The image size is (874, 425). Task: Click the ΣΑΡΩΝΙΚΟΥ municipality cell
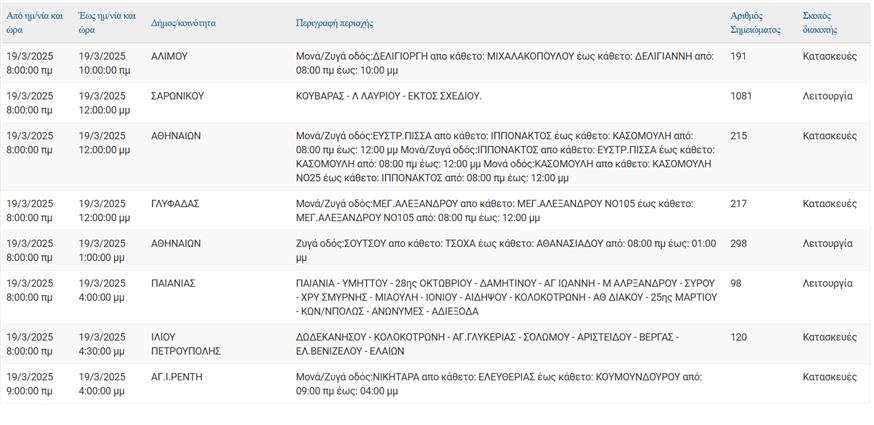coord(177,96)
